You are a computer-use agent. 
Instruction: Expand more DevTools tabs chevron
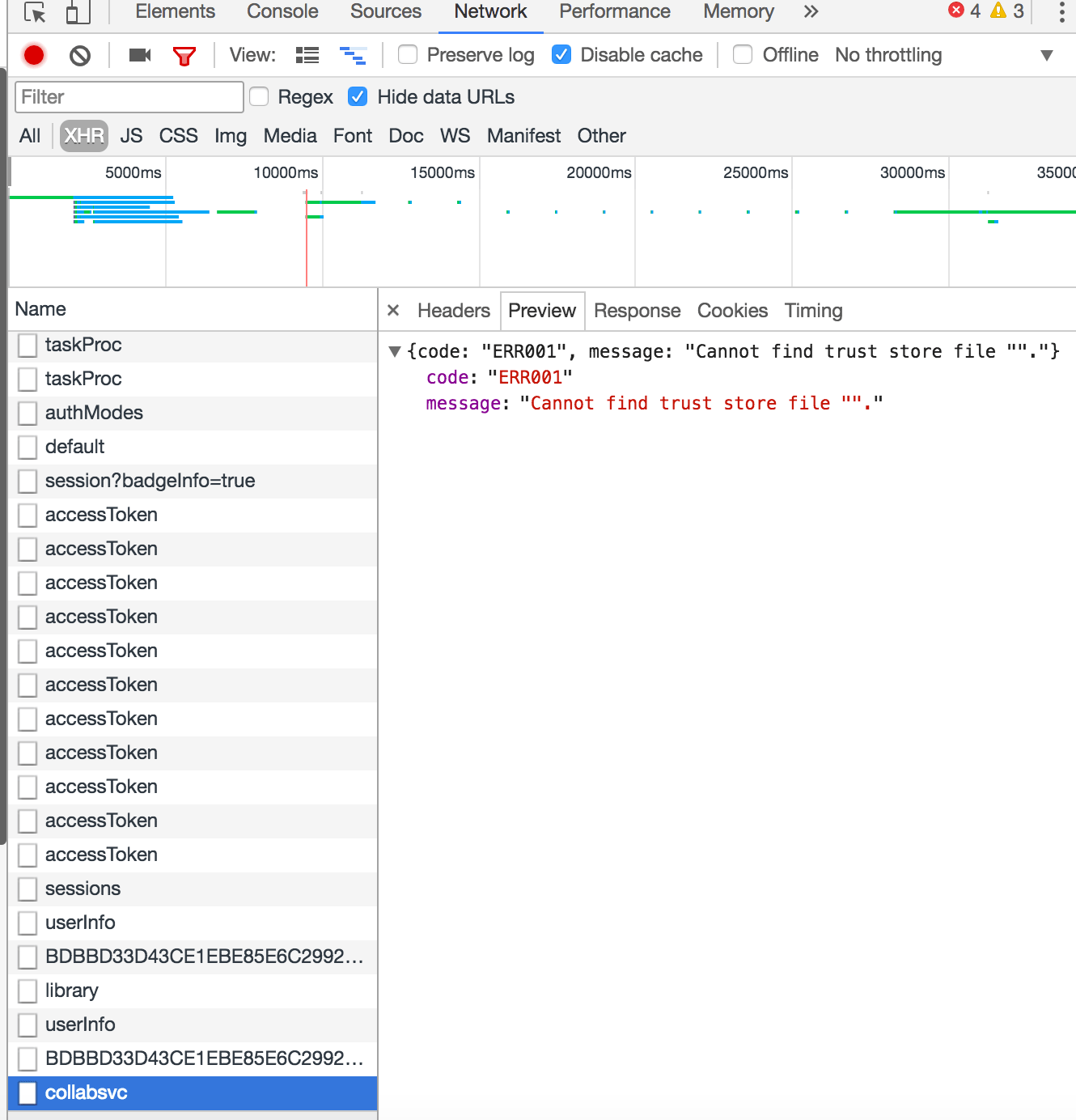(811, 11)
